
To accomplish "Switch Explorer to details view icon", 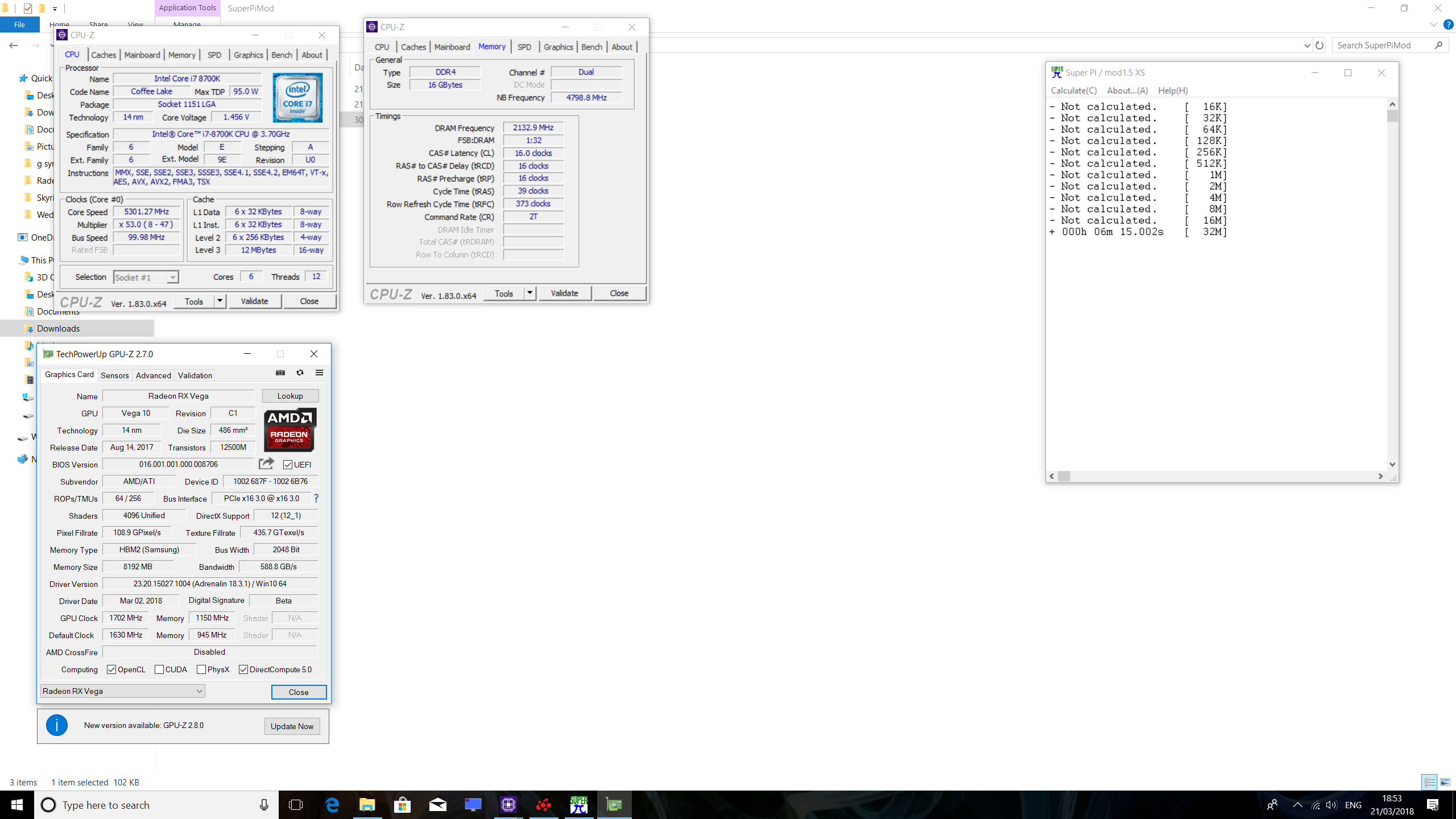I will point(1429,783).
